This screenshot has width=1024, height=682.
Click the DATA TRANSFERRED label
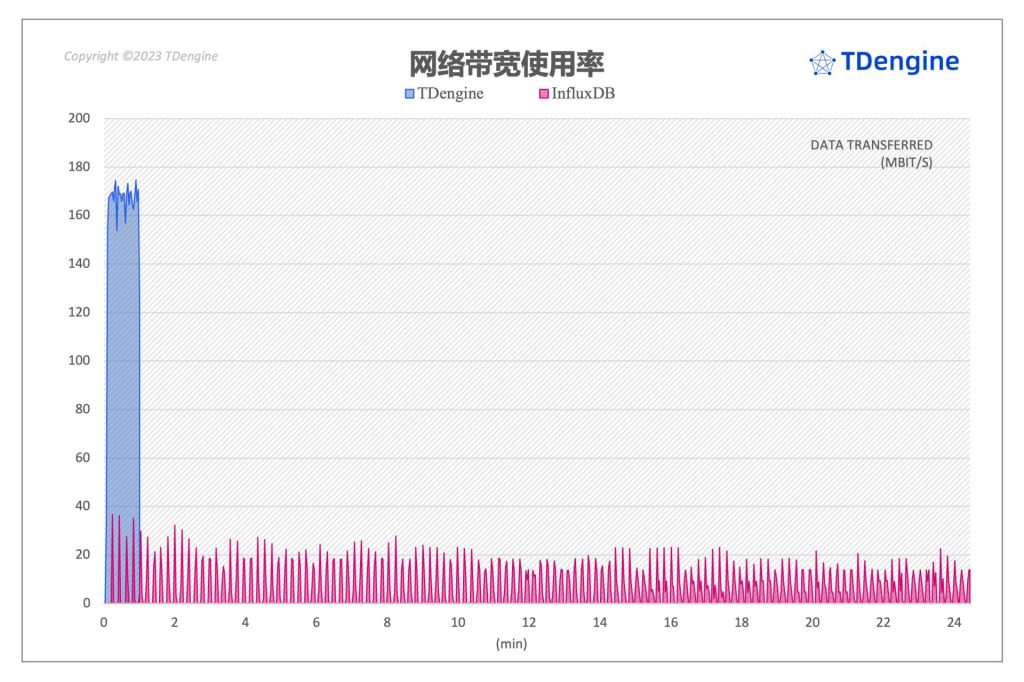tap(872, 144)
